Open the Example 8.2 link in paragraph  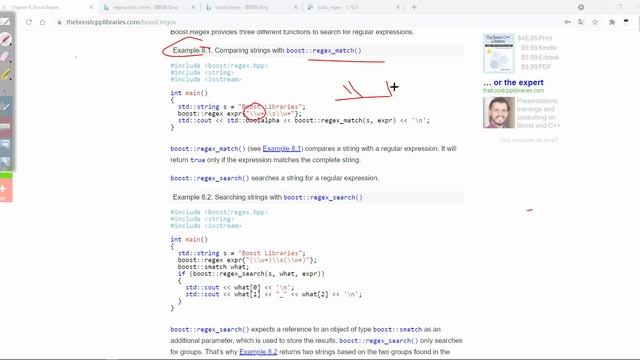pyautogui.click(x=258, y=351)
